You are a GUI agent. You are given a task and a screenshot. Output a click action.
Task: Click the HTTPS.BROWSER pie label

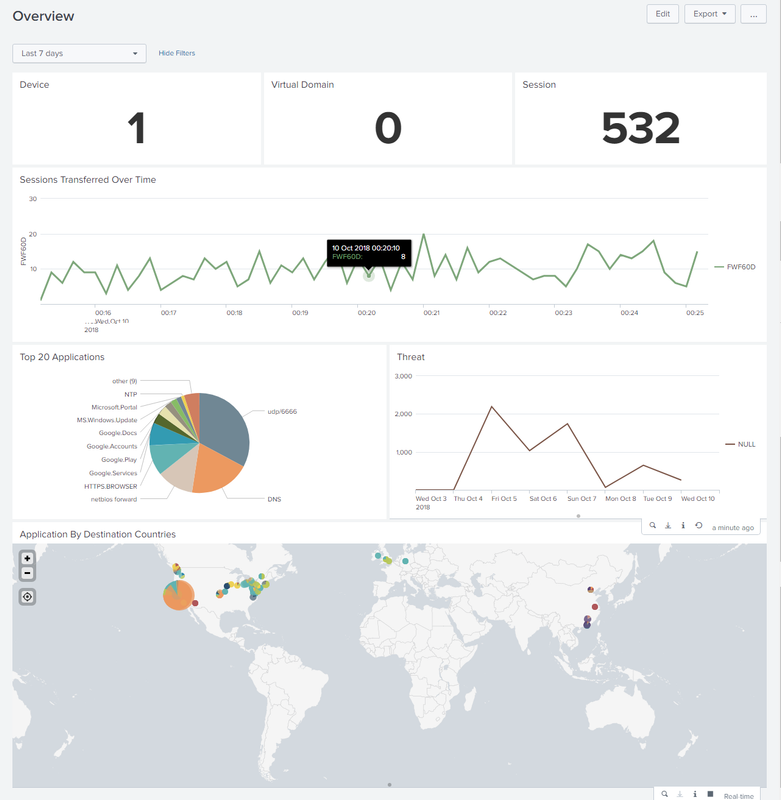tap(111, 486)
